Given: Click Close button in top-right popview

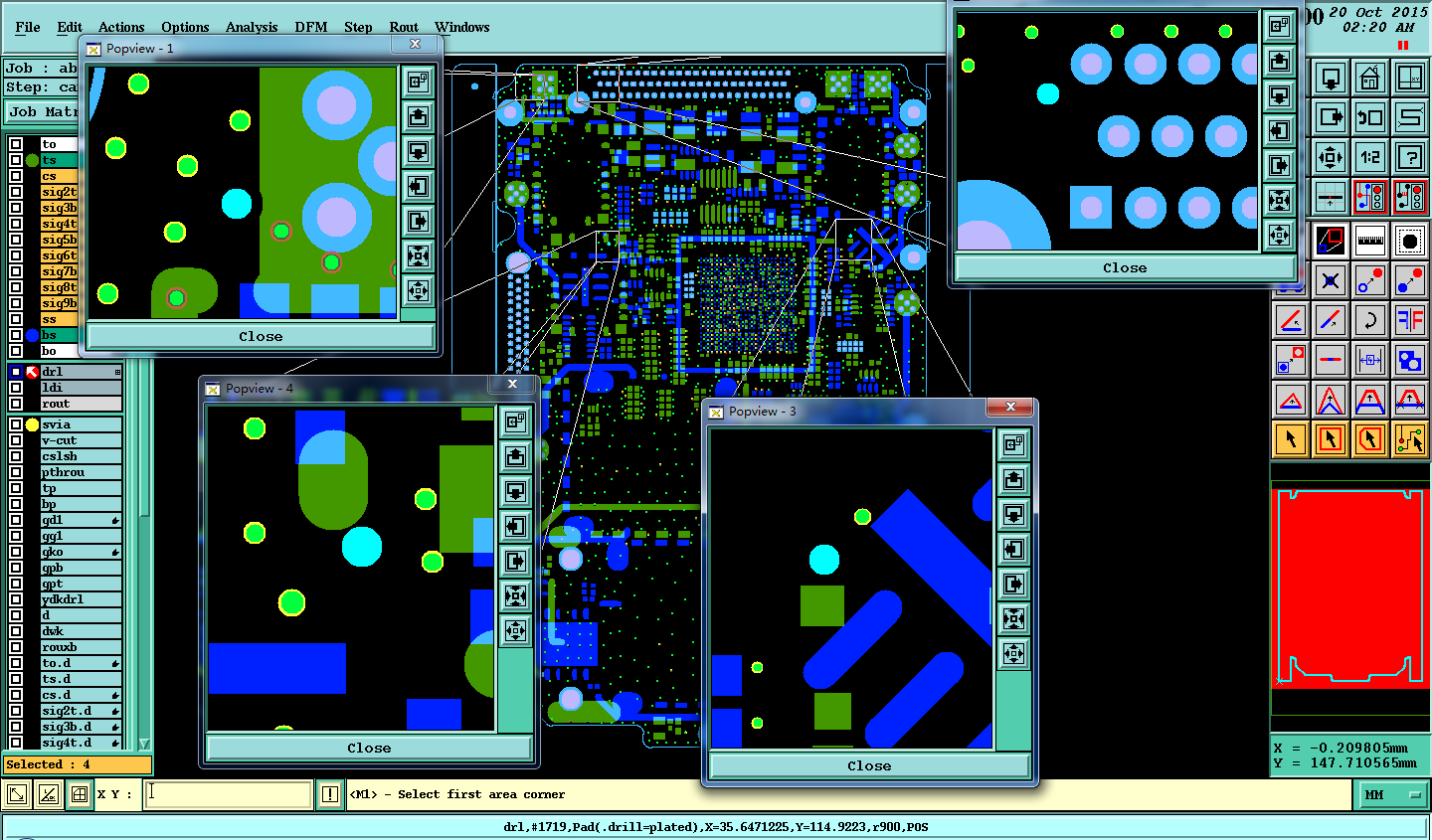Looking at the screenshot, I should tap(1125, 268).
